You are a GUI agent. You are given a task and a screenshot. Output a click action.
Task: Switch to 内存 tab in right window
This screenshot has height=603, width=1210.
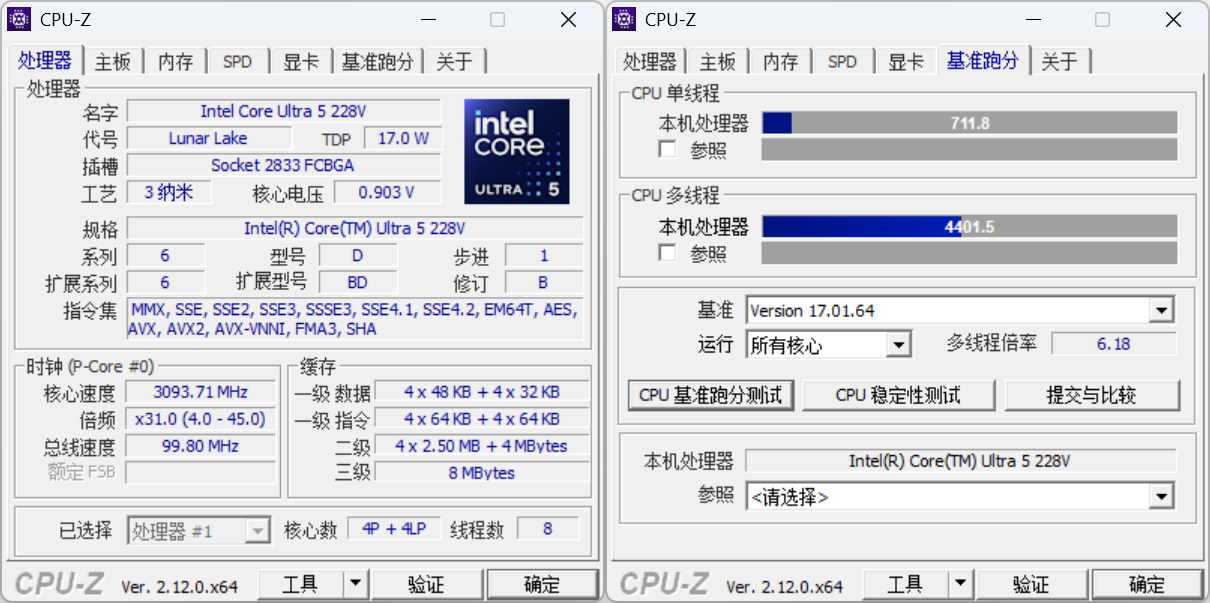click(x=781, y=62)
